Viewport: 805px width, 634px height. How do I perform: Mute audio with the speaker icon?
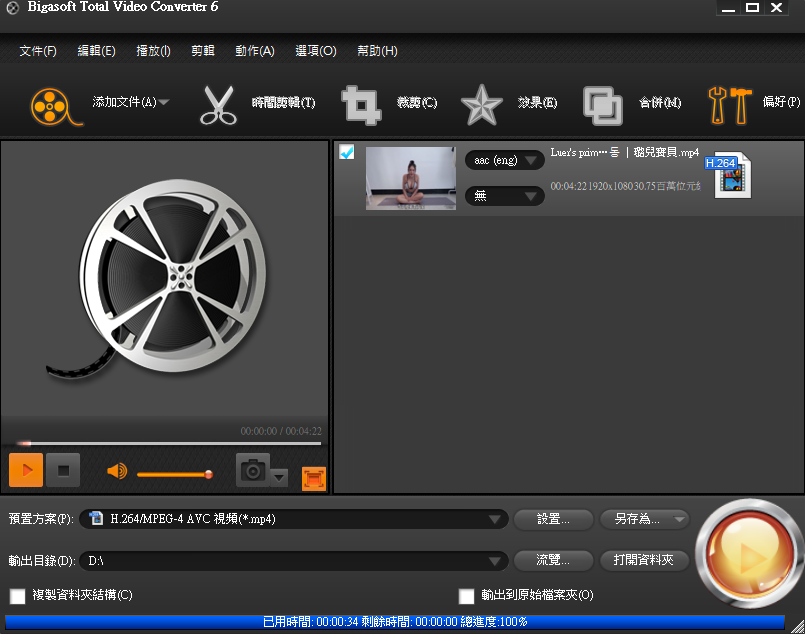(117, 471)
